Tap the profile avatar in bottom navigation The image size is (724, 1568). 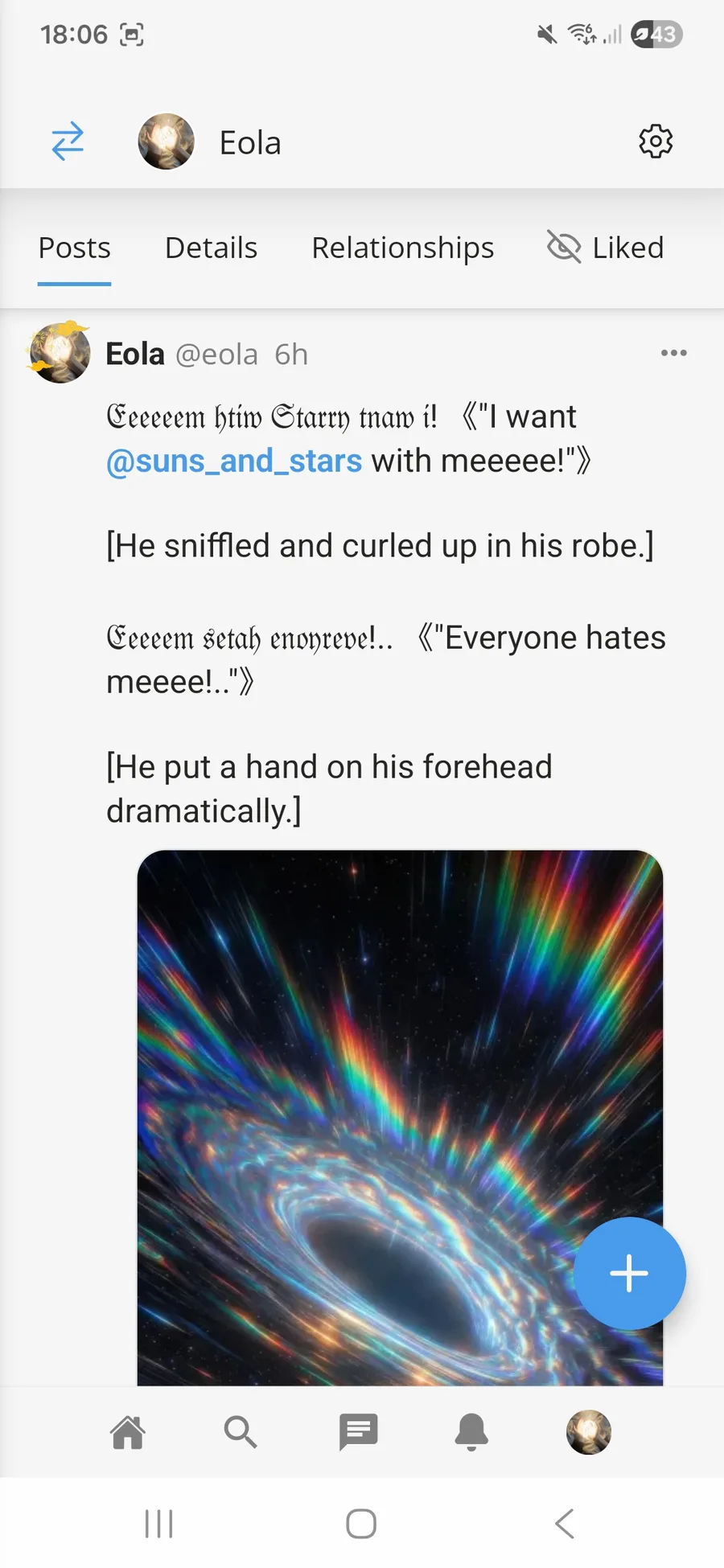[x=588, y=1432]
